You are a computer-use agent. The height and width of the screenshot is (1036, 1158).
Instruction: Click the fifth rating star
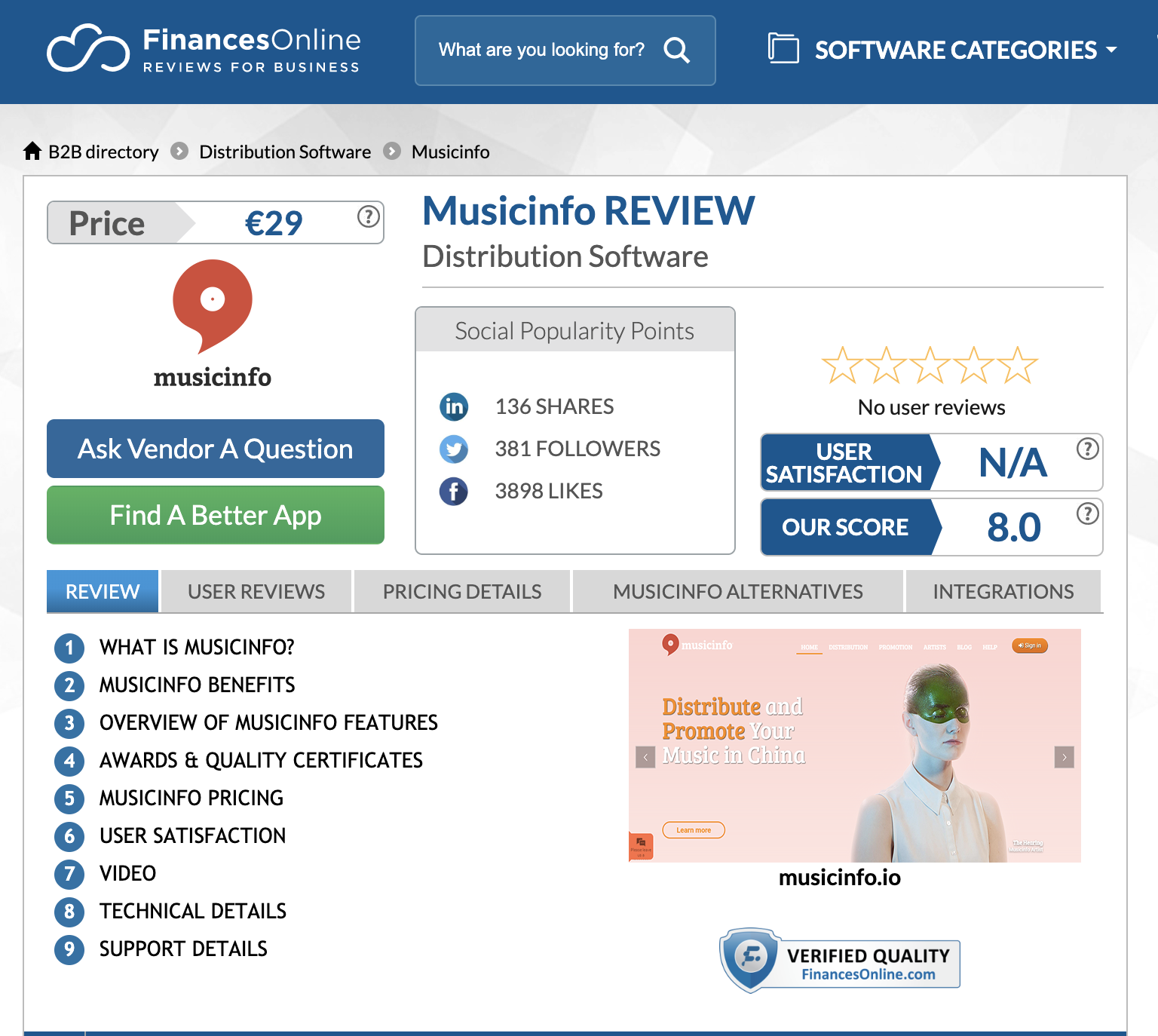(1018, 365)
